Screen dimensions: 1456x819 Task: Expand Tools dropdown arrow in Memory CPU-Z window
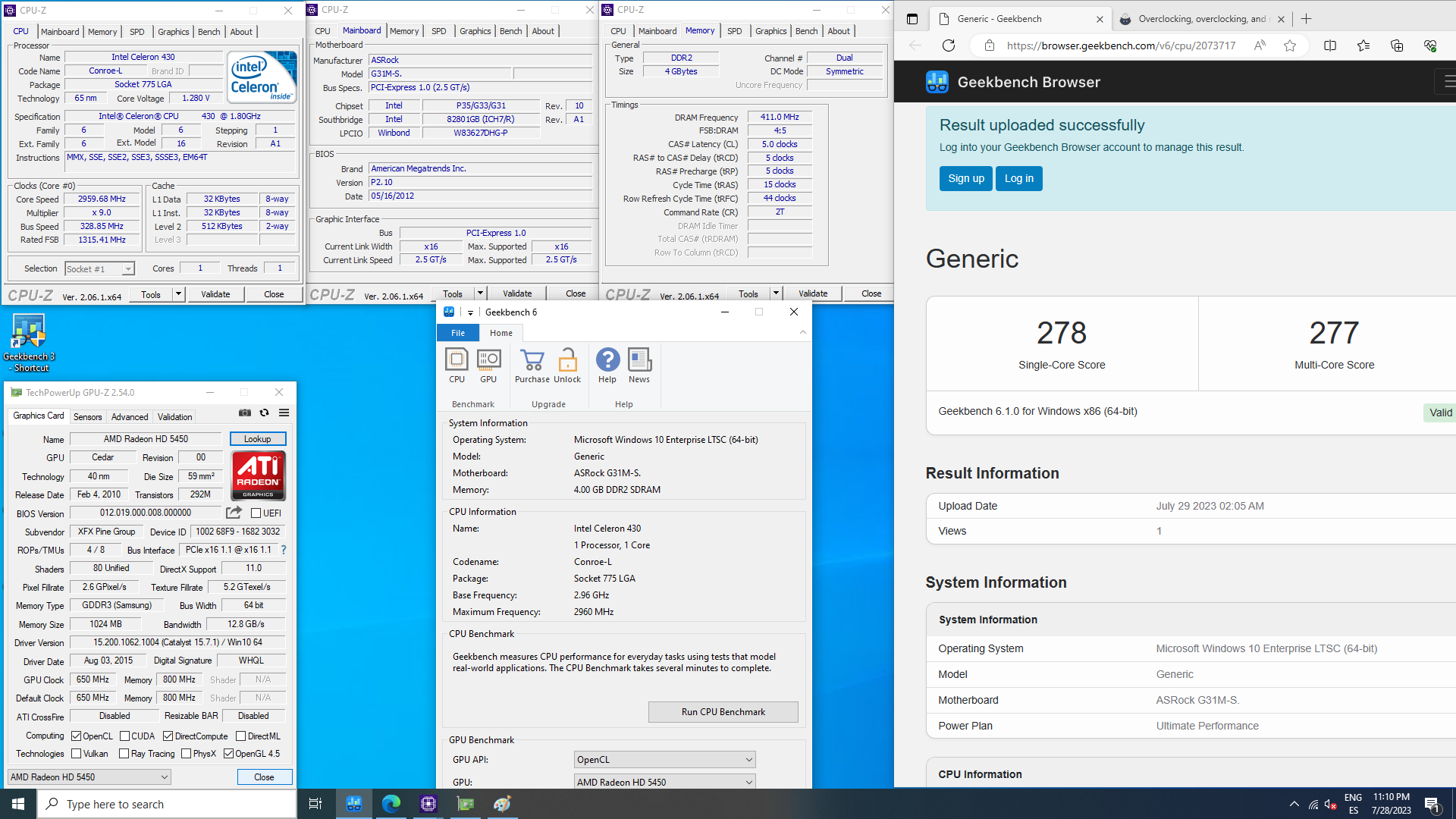point(776,293)
